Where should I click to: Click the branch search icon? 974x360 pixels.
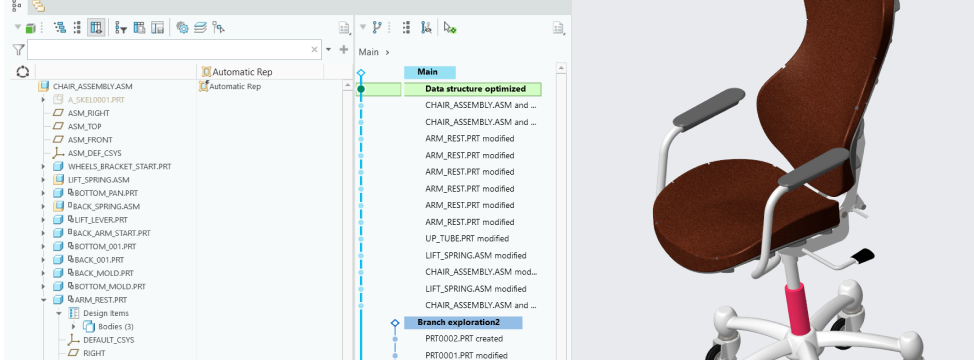[426, 27]
